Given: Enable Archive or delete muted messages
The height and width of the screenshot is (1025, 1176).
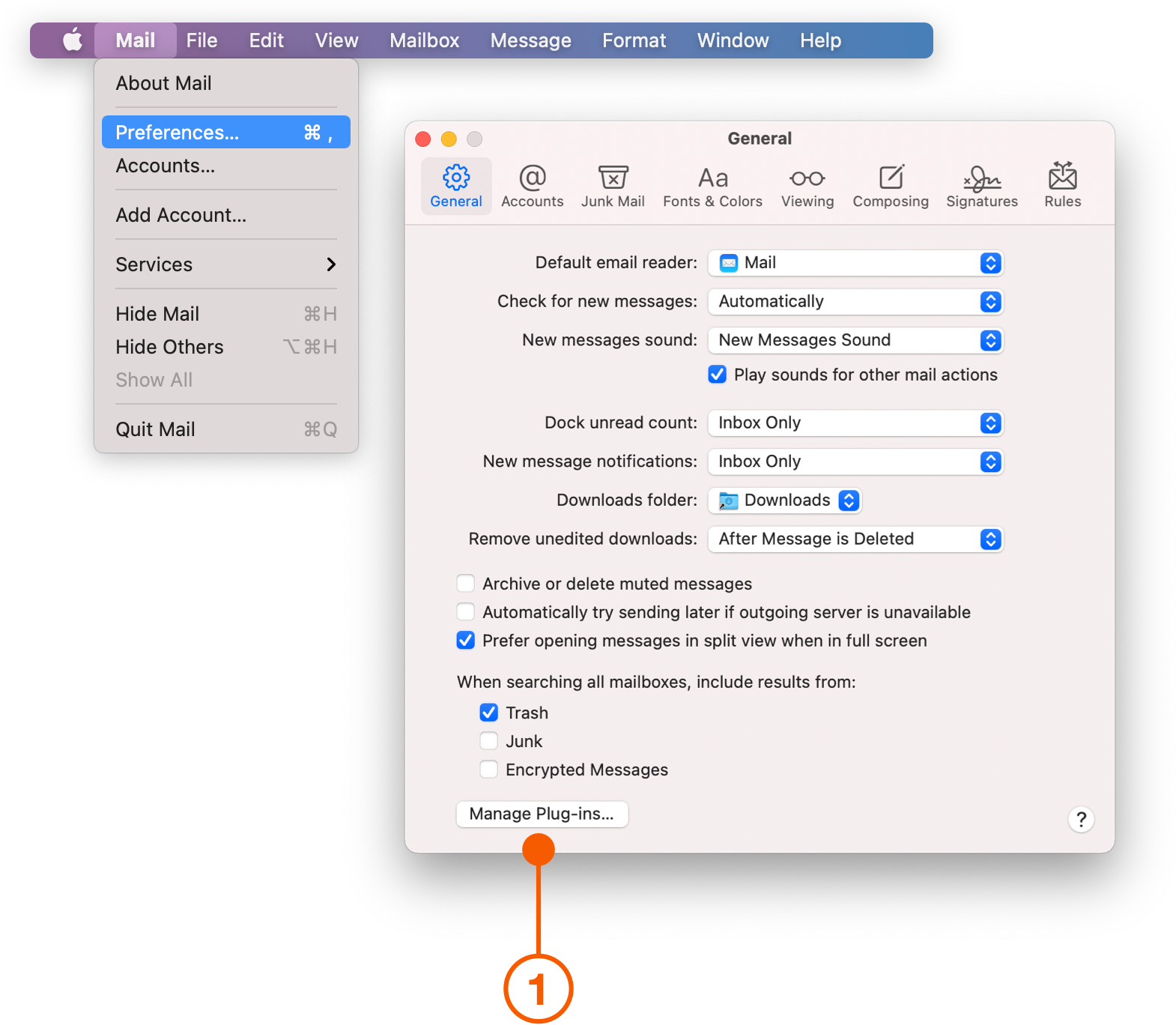Looking at the screenshot, I should click(x=466, y=583).
